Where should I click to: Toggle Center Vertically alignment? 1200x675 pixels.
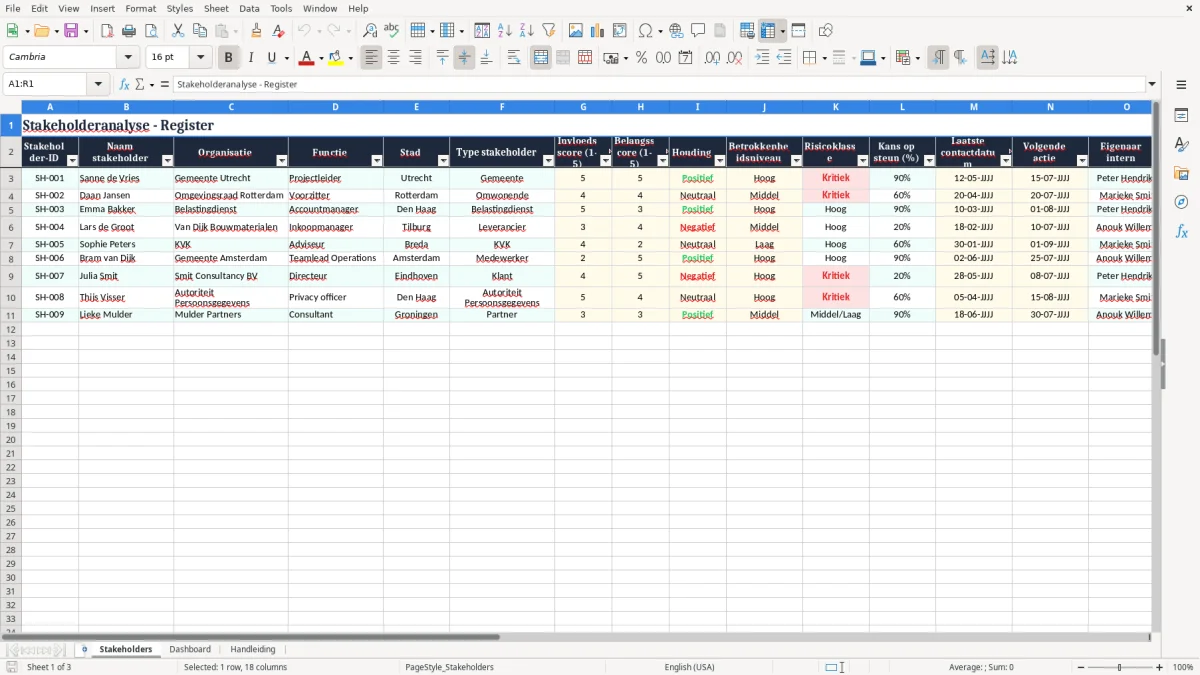[x=464, y=58]
